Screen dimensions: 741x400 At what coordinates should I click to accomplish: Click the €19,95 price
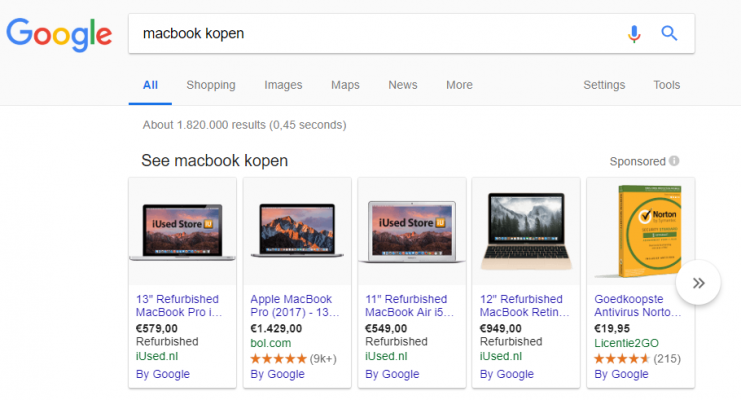pyautogui.click(x=612, y=328)
